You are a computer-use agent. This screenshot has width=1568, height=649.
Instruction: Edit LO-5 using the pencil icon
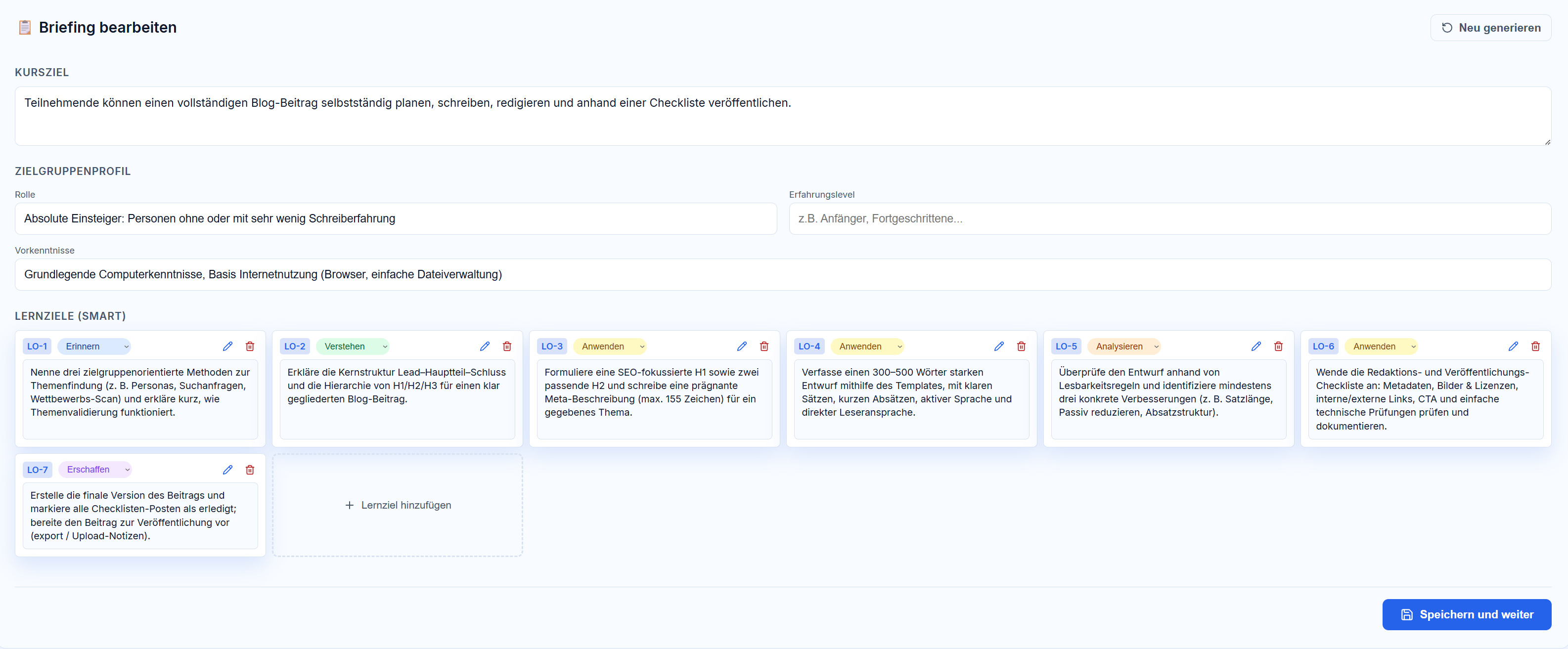click(x=1256, y=346)
